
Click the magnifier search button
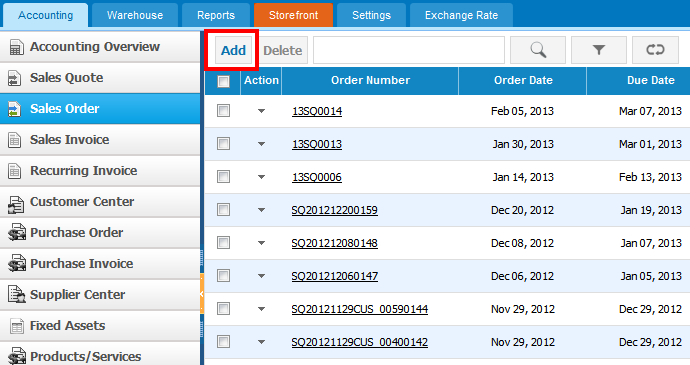[x=538, y=50]
